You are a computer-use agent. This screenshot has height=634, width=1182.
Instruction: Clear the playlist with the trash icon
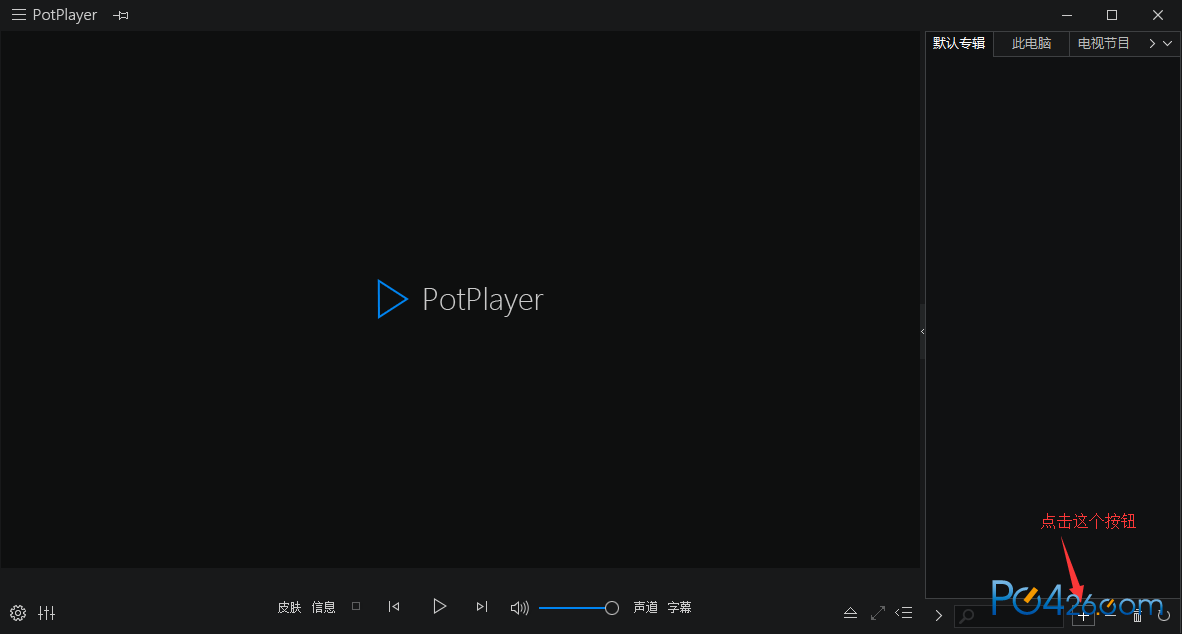(1138, 617)
